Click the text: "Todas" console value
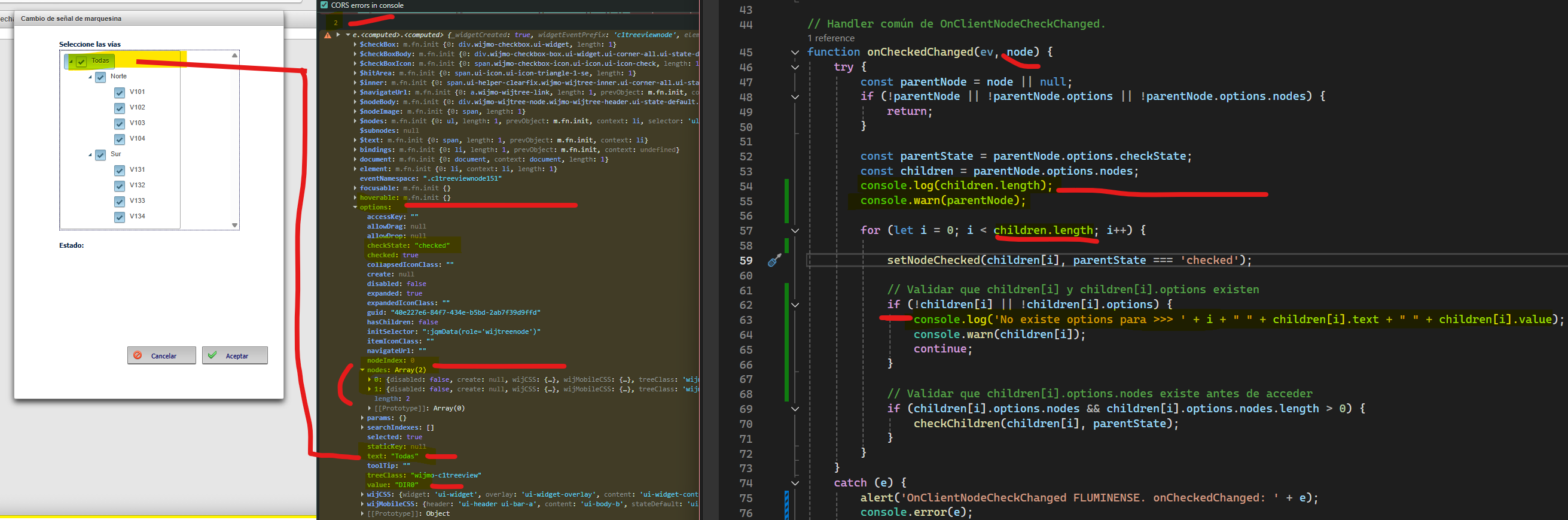Viewport: 1568px width, 520px height. (x=393, y=457)
